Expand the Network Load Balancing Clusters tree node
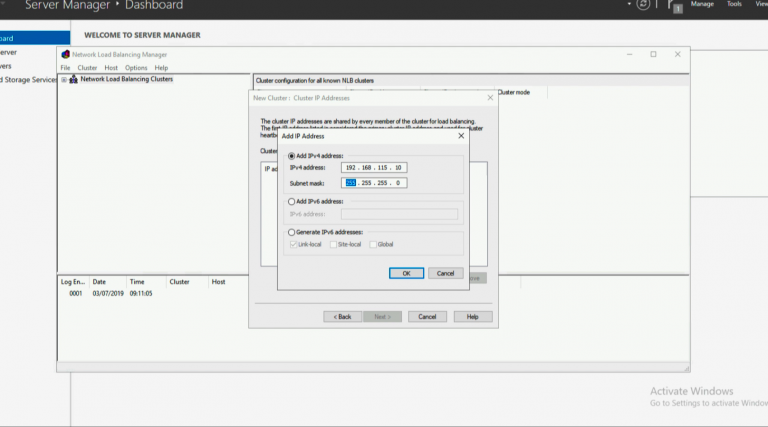 [64, 79]
